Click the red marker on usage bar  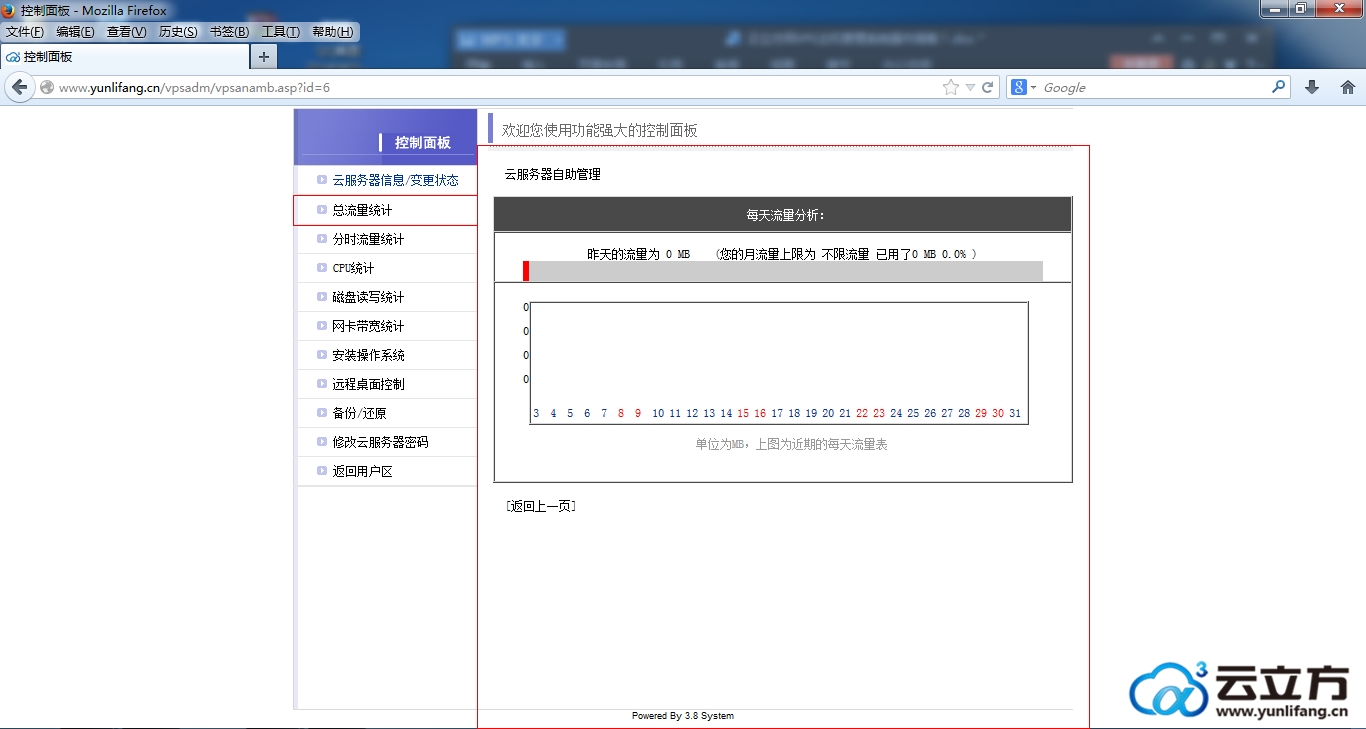[x=526, y=271]
